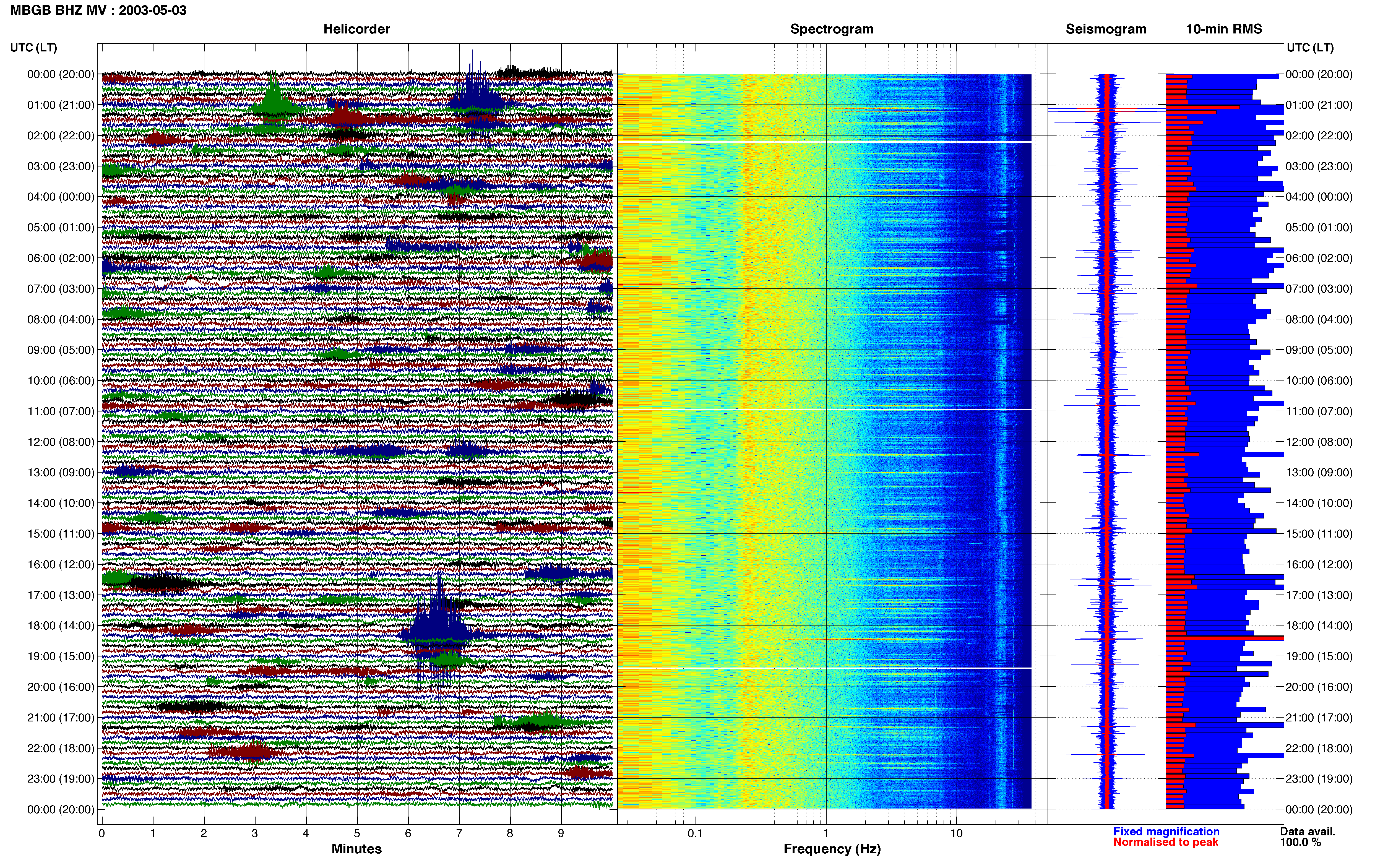Click 01:00 (21:00) on the Helicorder time axis
The height and width of the screenshot is (868, 1388).
click(x=61, y=105)
